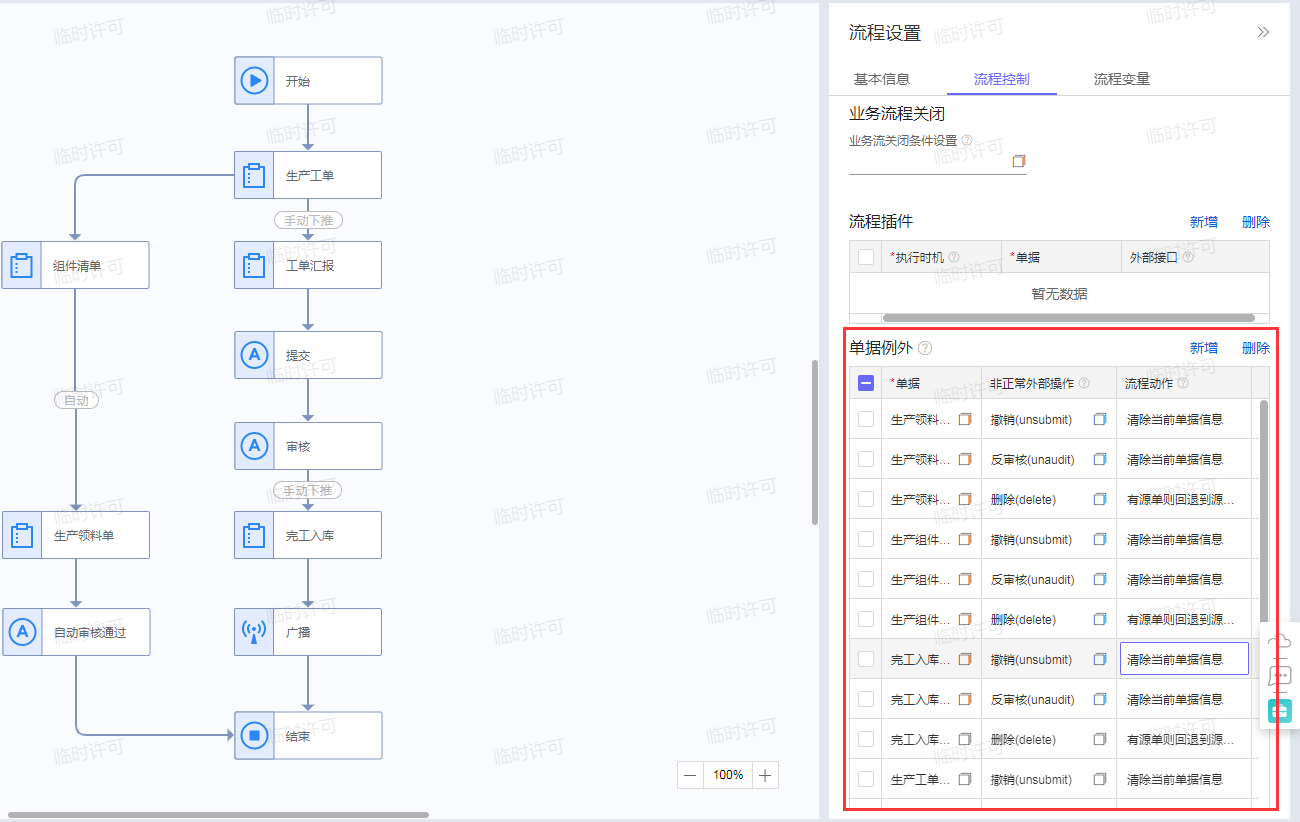Click the A icon on the 提交 node
The image size is (1300, 822).
click(x=254, y=355)
